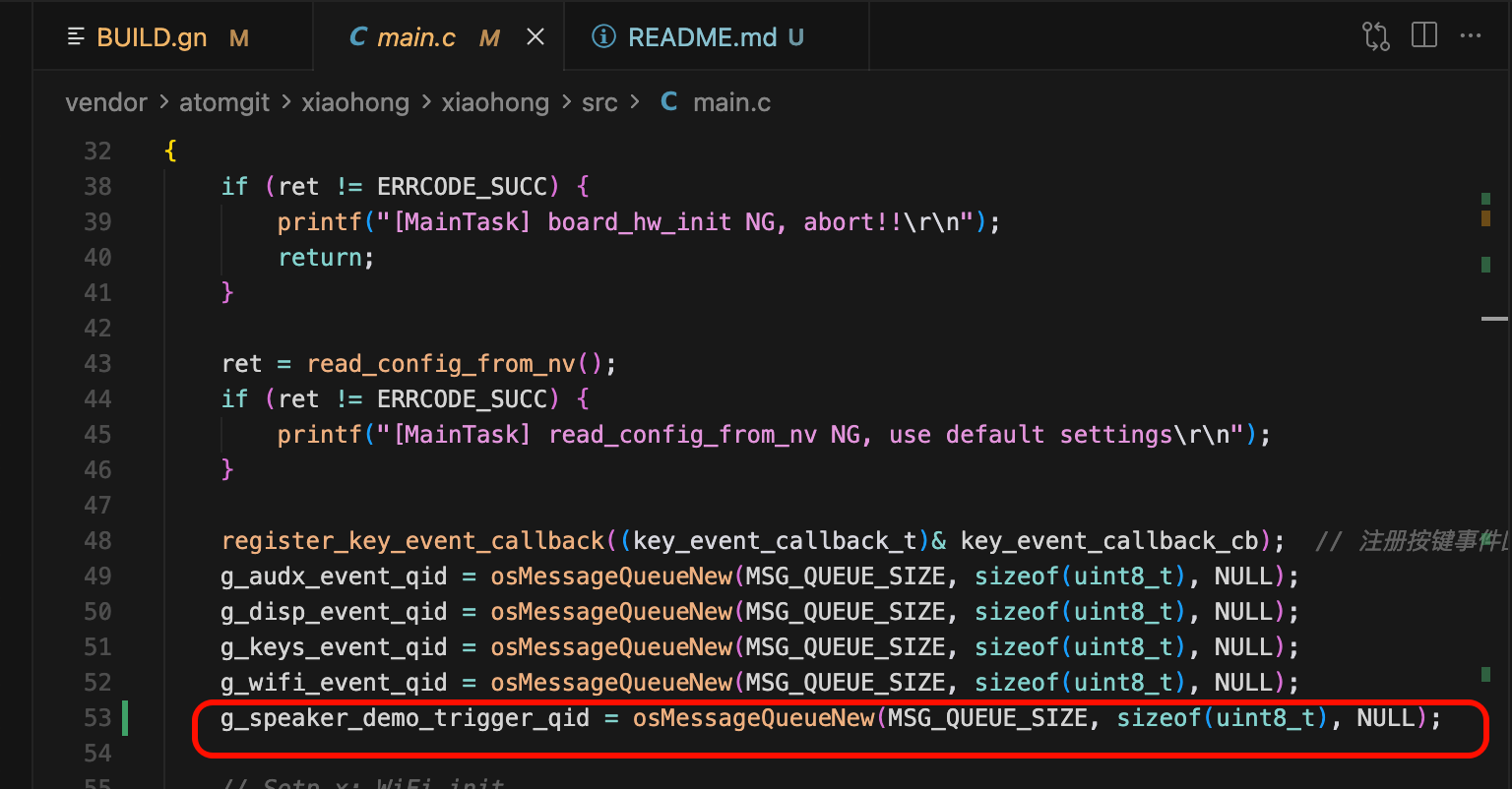1512x789 pixels.
Task: Select vendor in the breadcrumb
Action: pos(106,102)
